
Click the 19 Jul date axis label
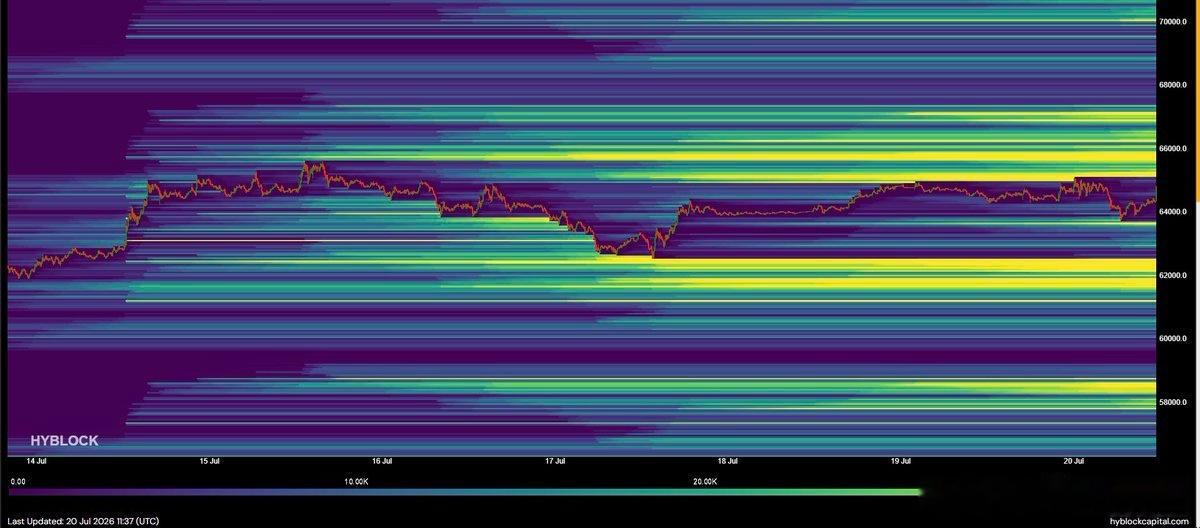click(x=900, y=461)
